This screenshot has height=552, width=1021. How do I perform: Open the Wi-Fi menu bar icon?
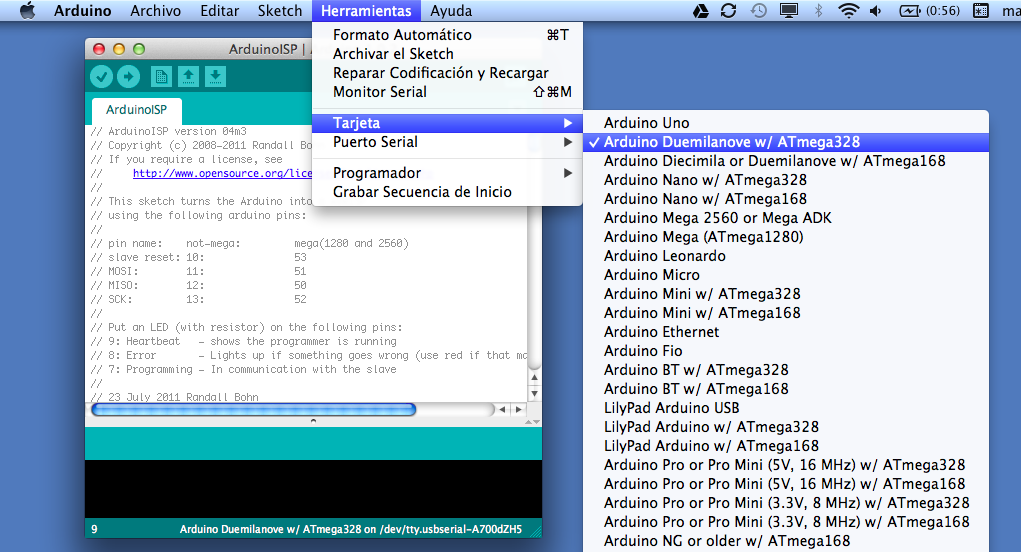[x=848, y=10]
